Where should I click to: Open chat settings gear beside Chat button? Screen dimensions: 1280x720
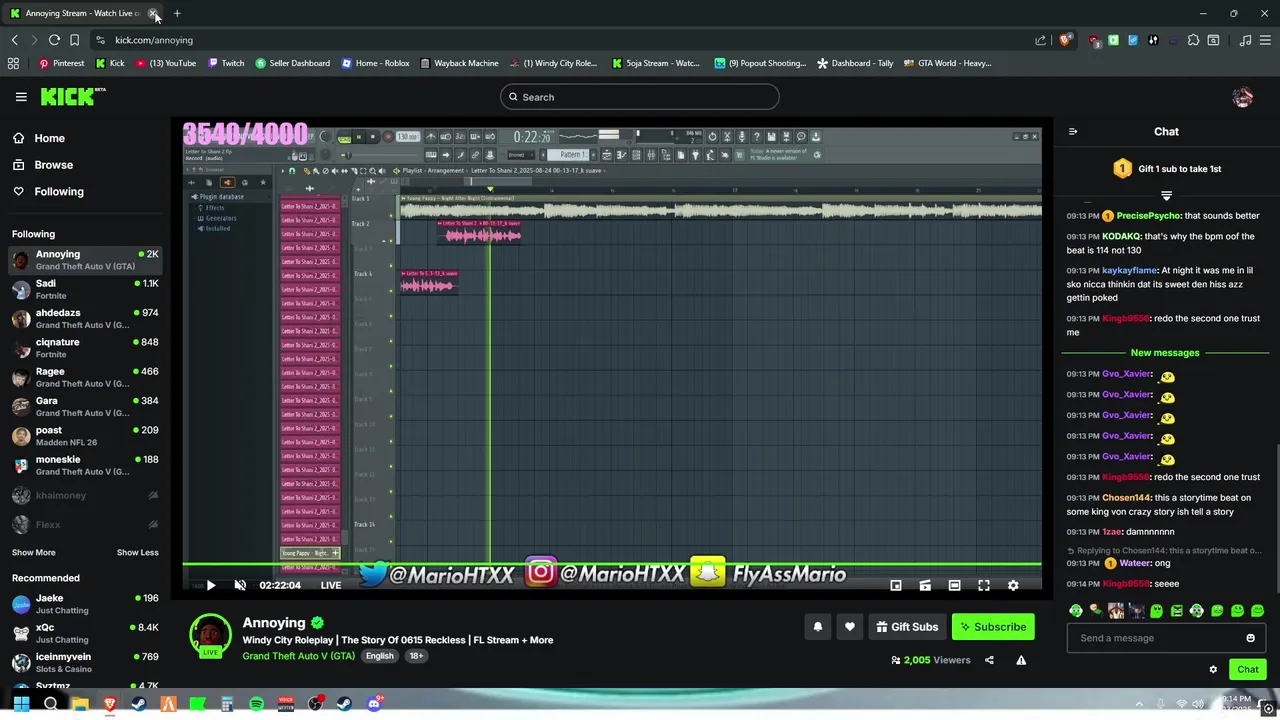pos(1213,670)
